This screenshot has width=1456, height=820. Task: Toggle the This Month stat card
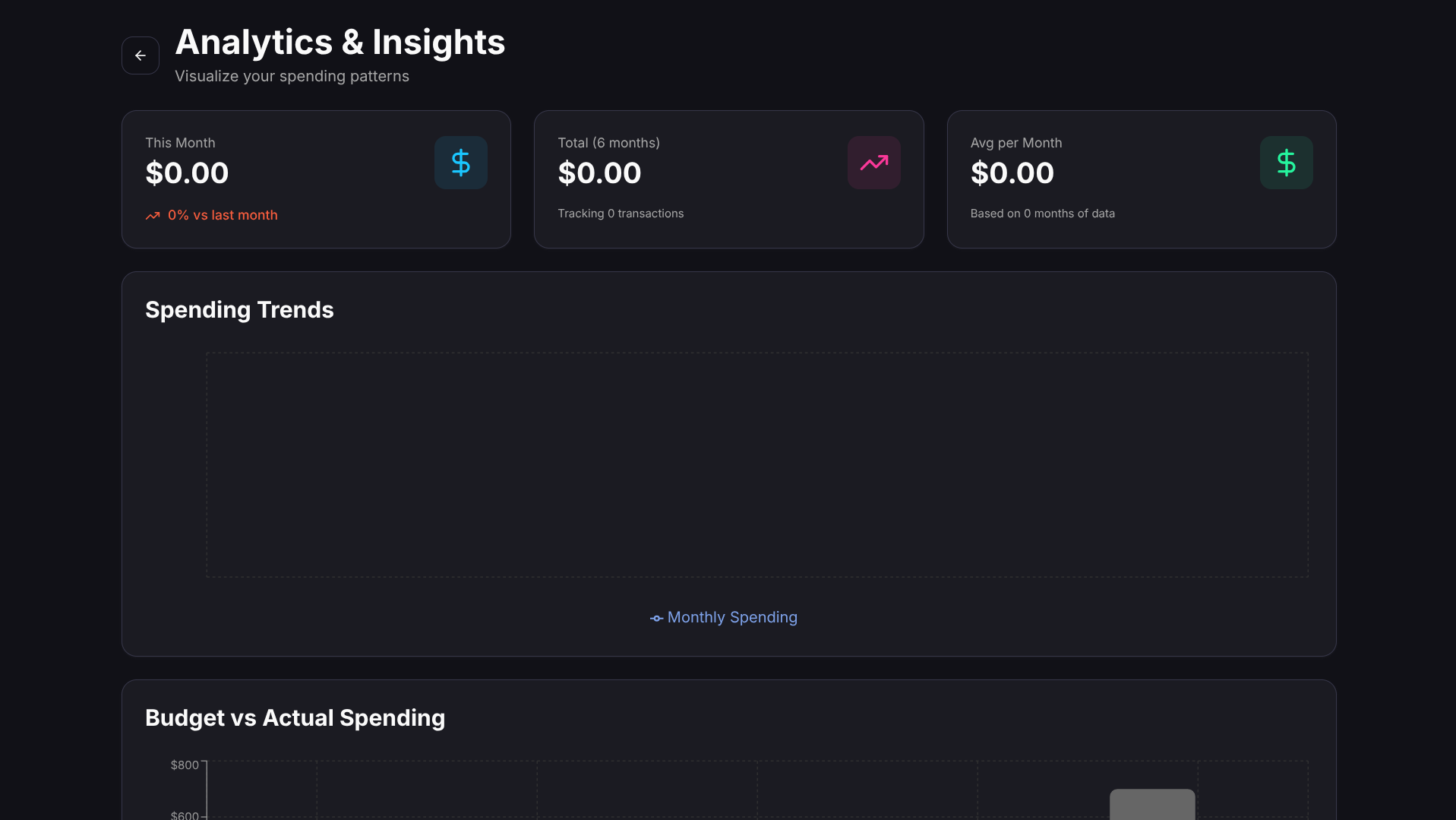[316, 179]
